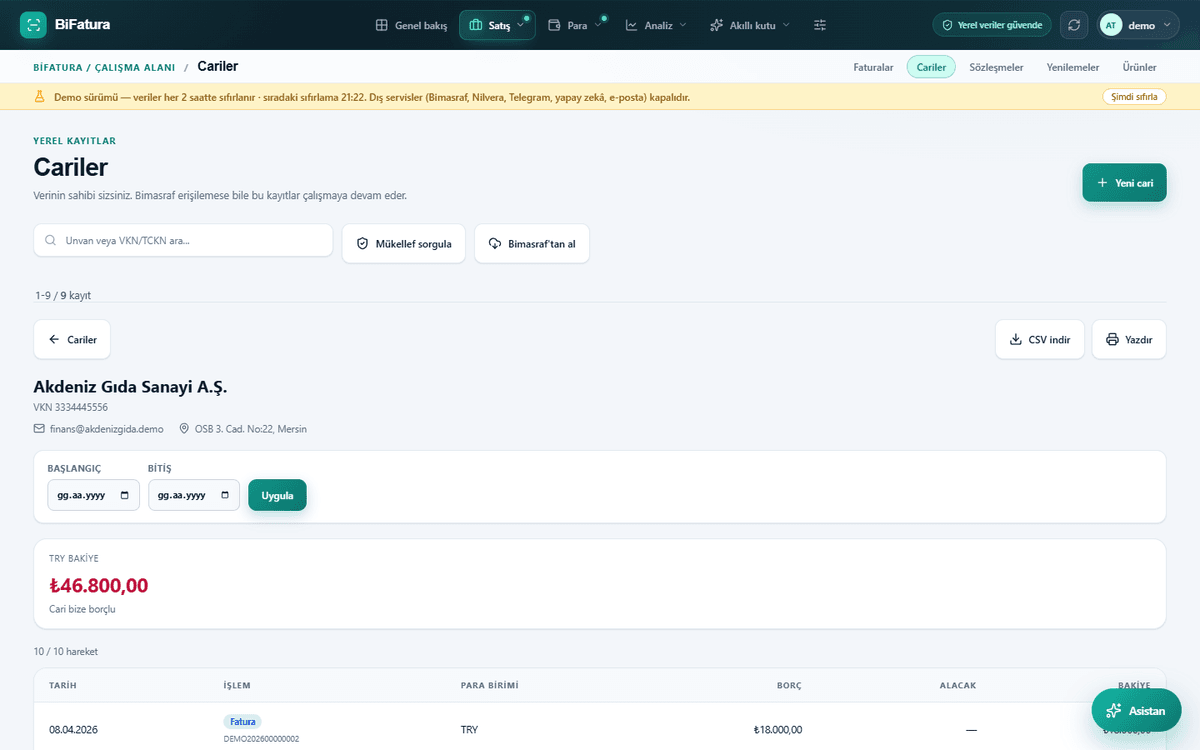The image size is (1200, 750).
Task: Click the Yazdır print button
Action: [x=1129, y=340]
